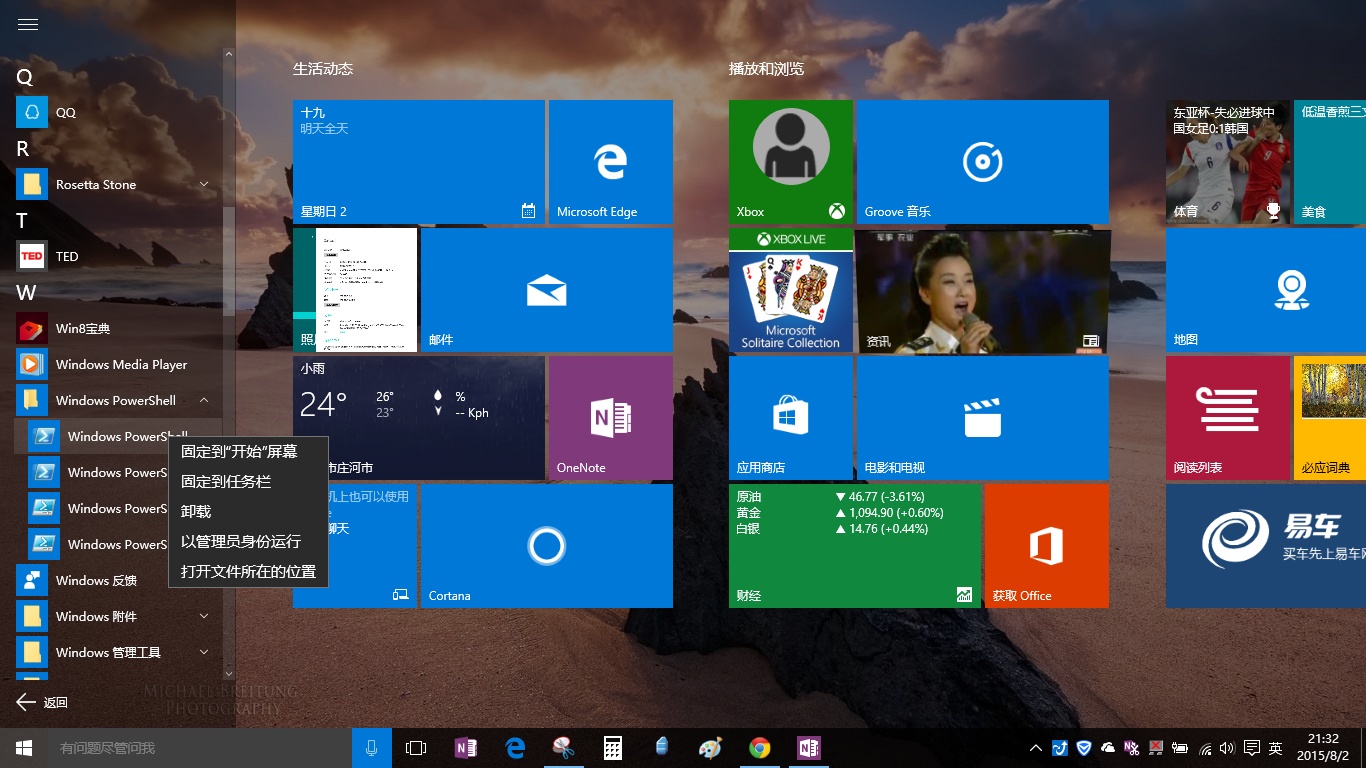Click the app list scroll-down arrow

click(229, 674)
